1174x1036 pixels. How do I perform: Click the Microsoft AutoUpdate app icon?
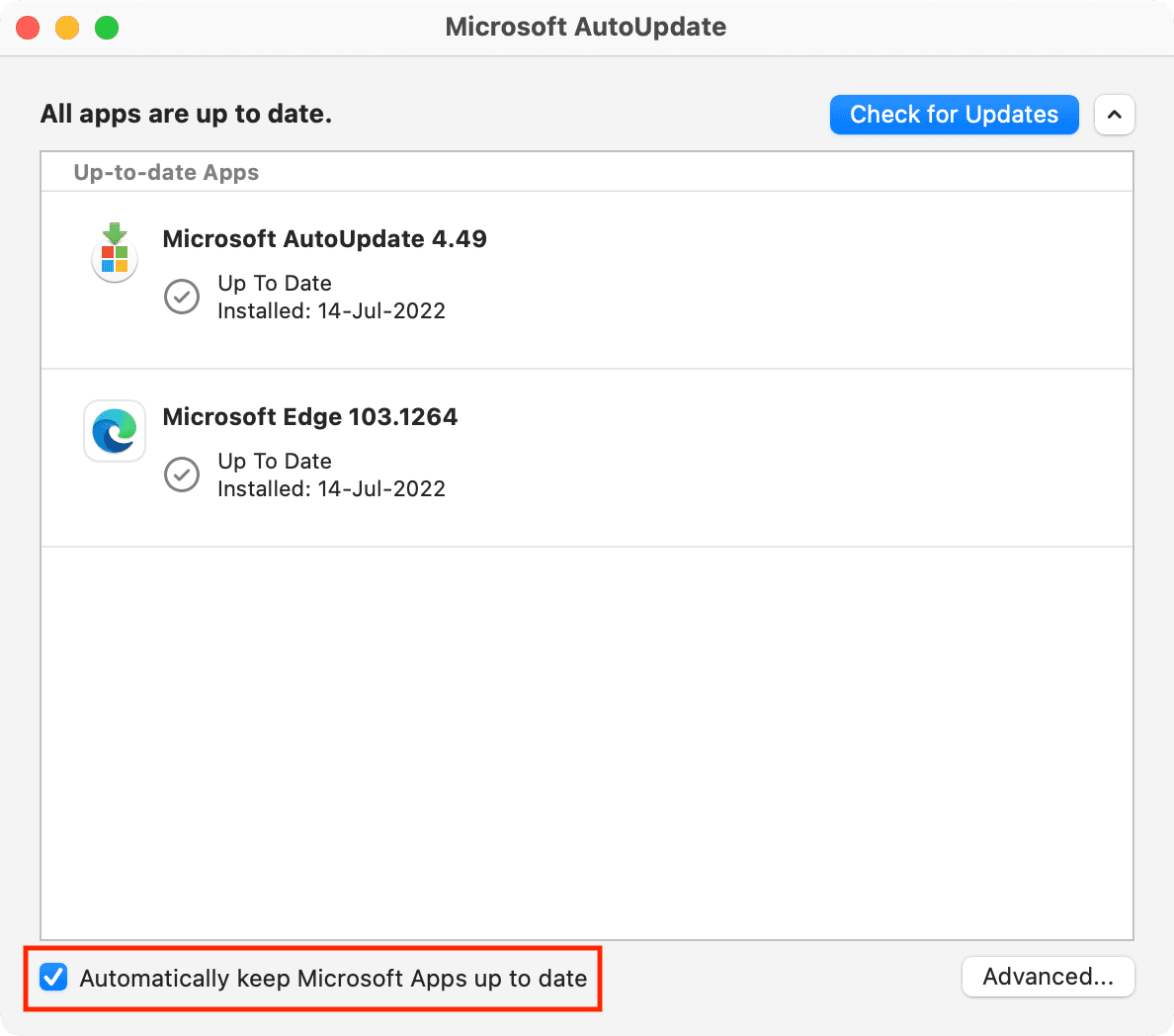point(115,252)
